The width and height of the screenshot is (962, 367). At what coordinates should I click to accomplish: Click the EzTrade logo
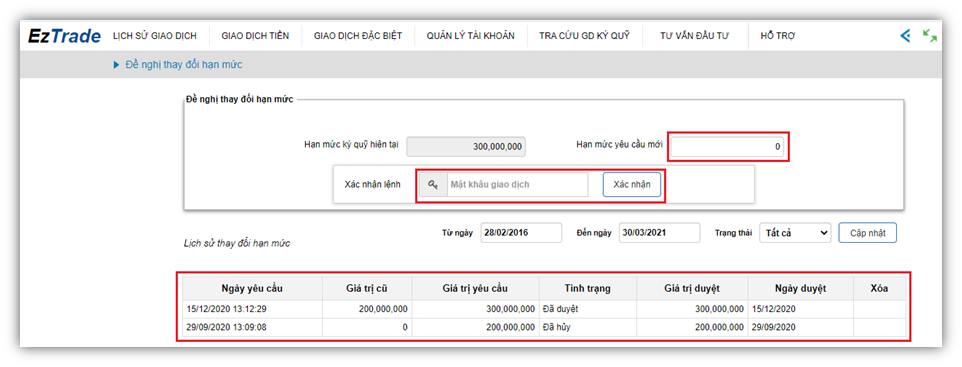pos(64,36)
